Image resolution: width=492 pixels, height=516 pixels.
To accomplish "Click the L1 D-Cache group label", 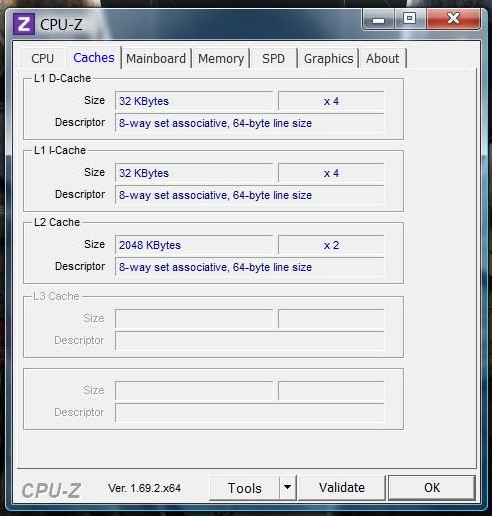I will 62,78.
